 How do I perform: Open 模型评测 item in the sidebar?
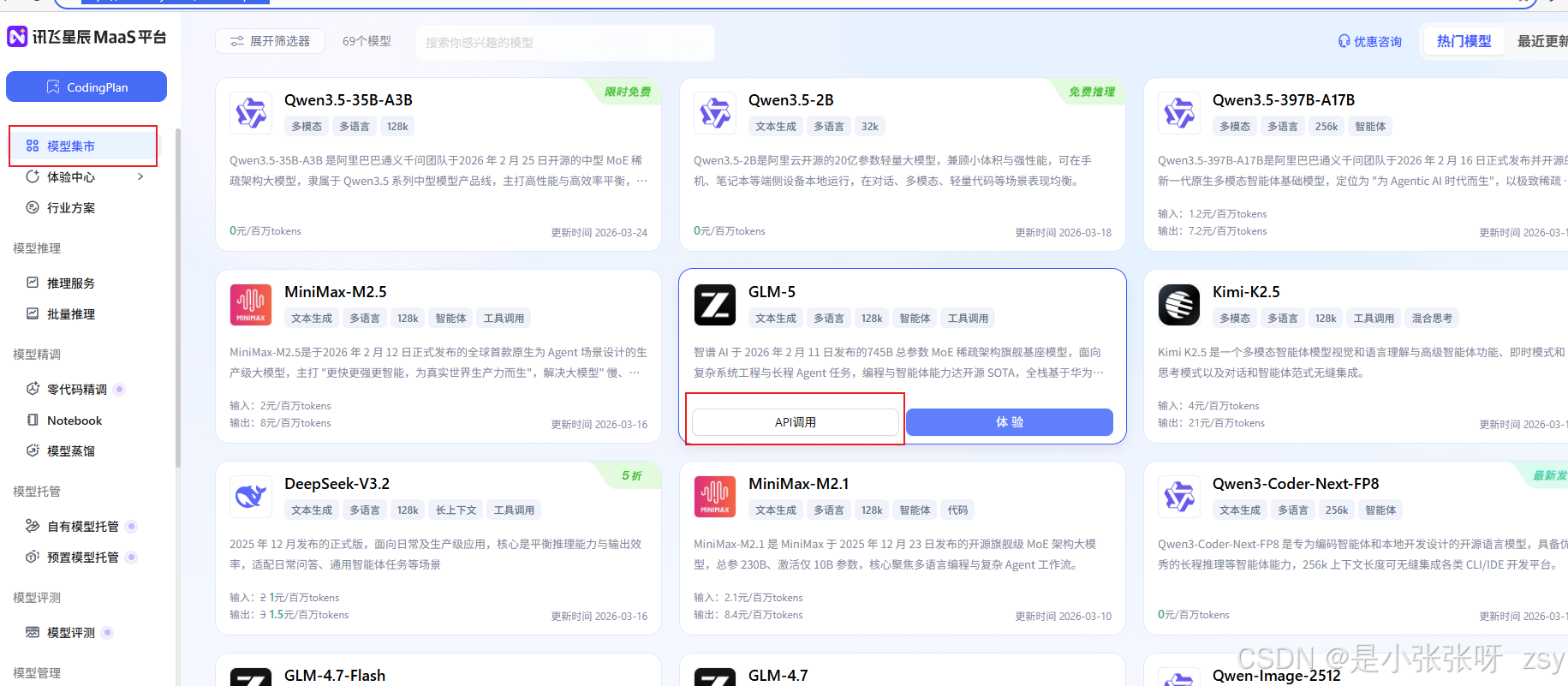pos(71,632)
